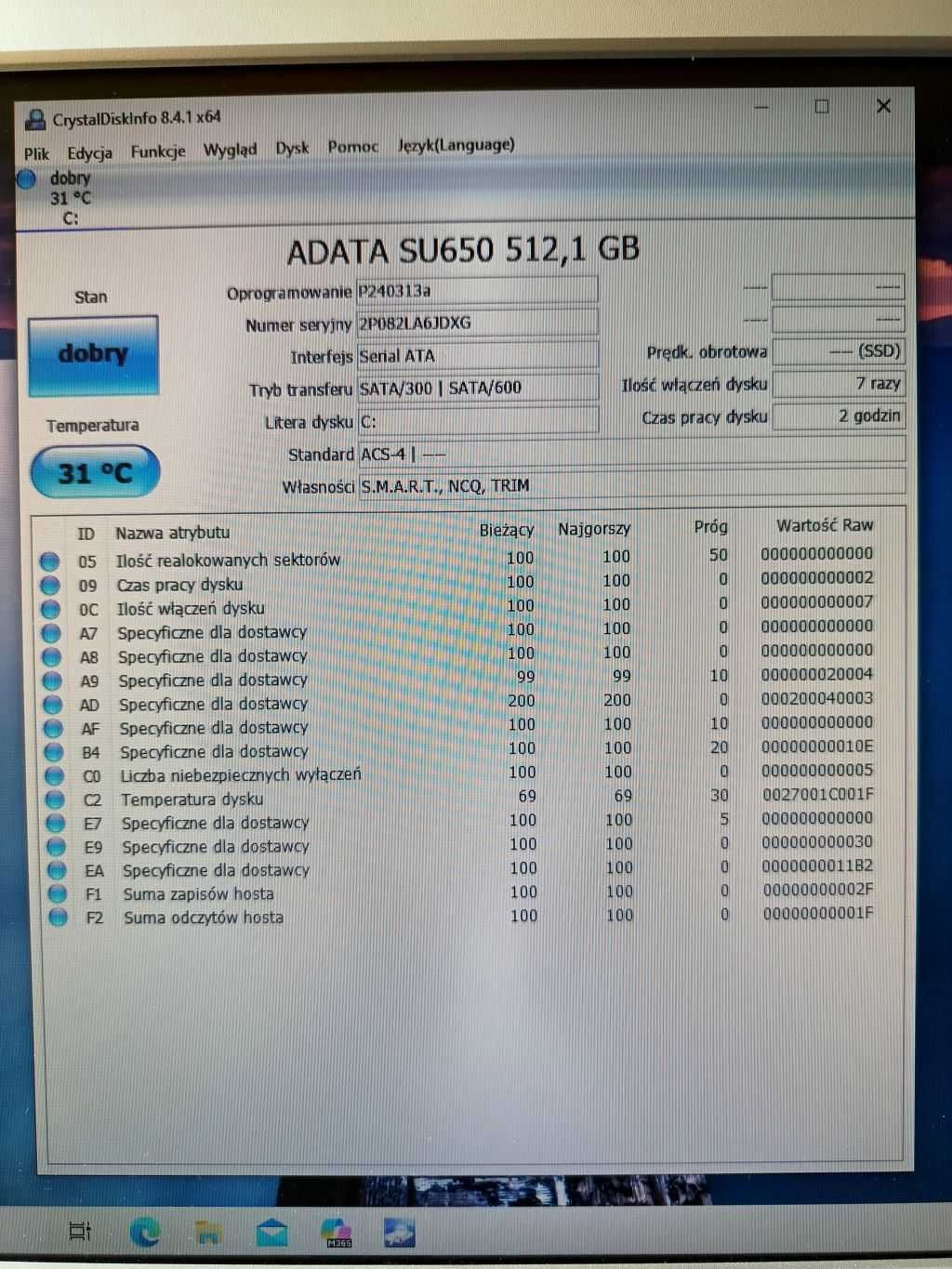The width and height of the screenshot is (952, 1269).
Task: Click the serial number field 2P082LA6JDXG
Action: click(477, 323)
